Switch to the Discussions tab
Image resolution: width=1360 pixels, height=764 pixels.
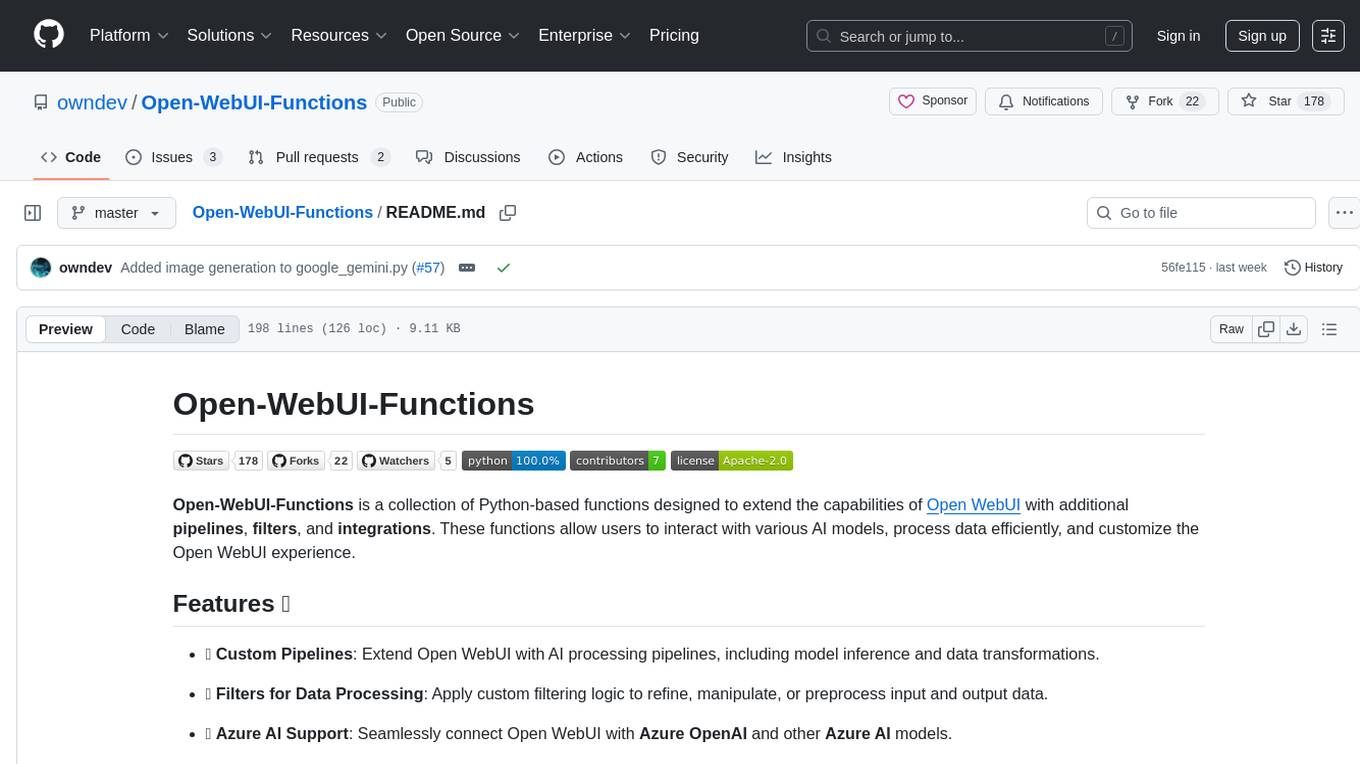[468, 157]
